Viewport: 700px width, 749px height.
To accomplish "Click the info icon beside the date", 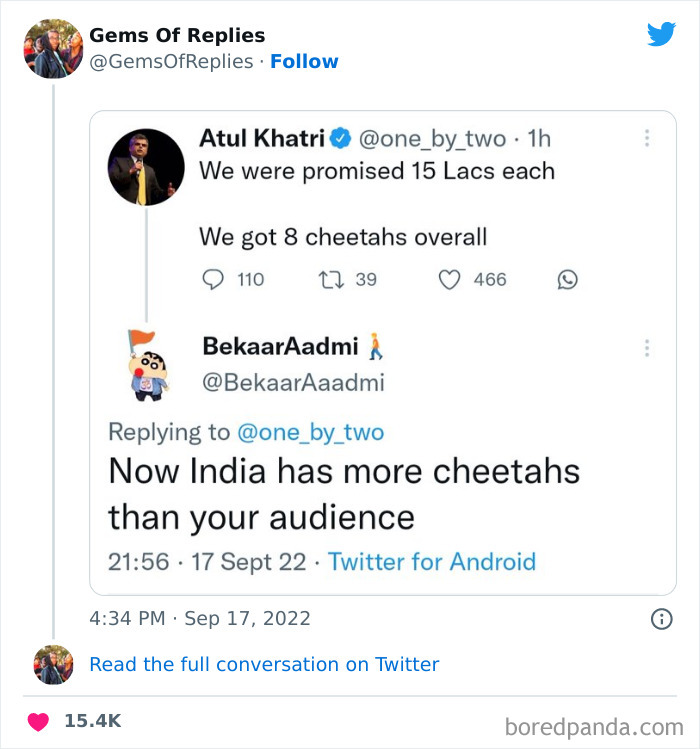I will point(661,619).
